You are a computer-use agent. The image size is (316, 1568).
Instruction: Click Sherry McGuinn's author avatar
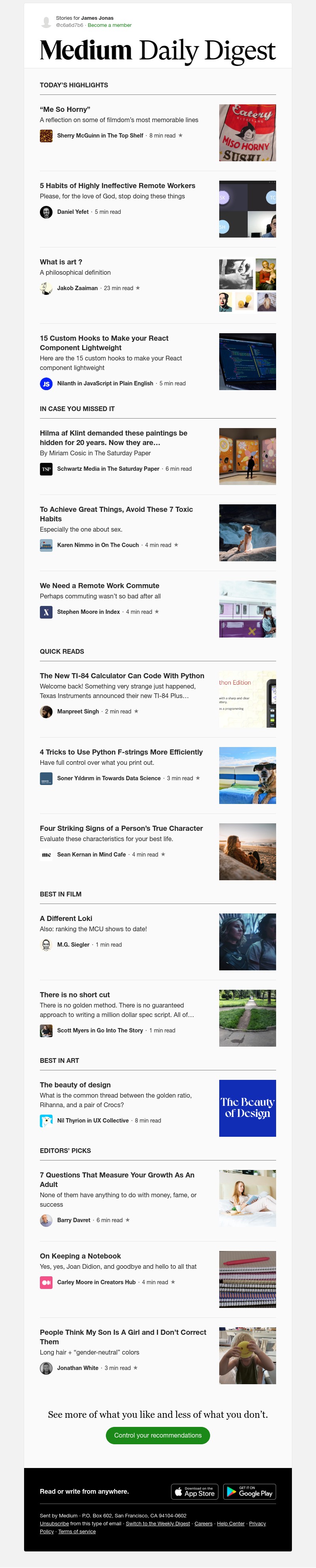pos(46,136)
